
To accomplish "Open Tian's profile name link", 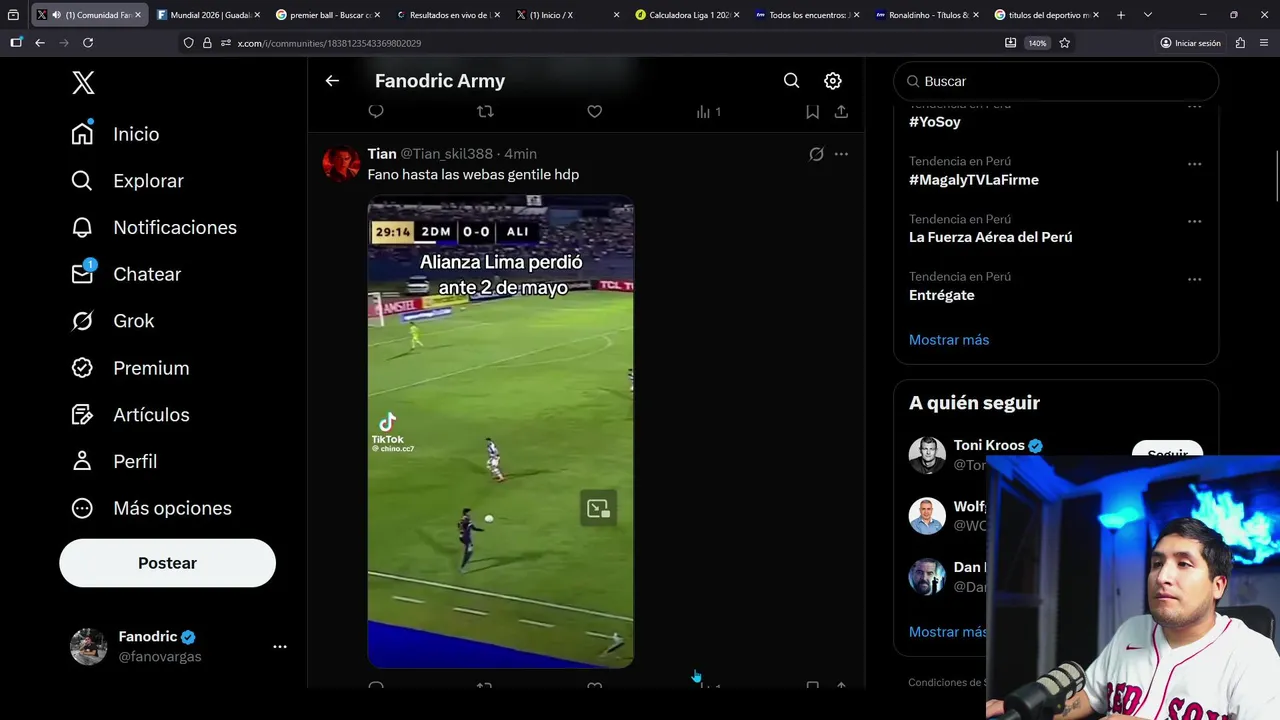I will (x=382, y=154).
